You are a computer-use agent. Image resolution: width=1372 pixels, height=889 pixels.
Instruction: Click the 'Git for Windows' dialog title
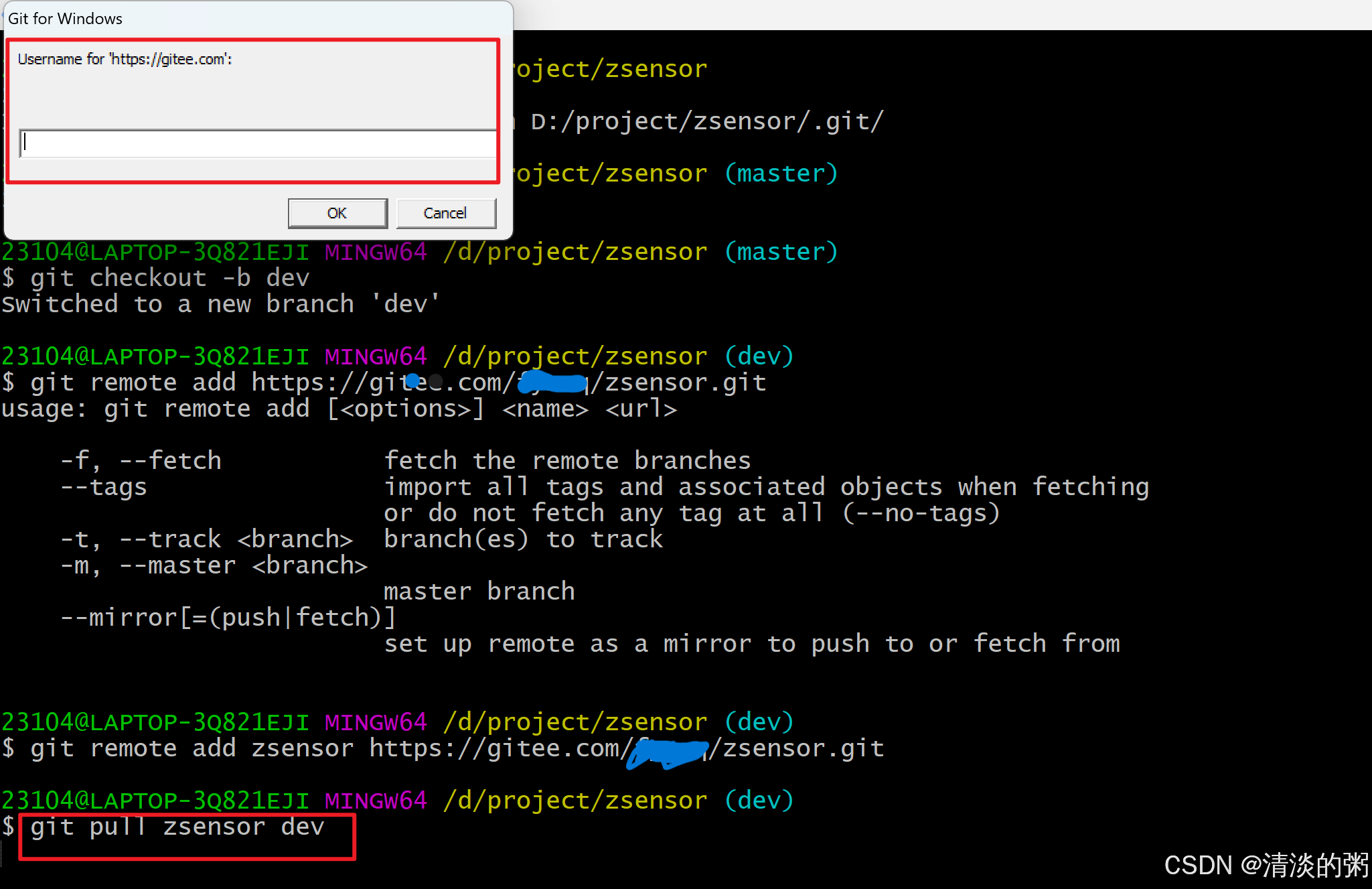tap(65, 19)
